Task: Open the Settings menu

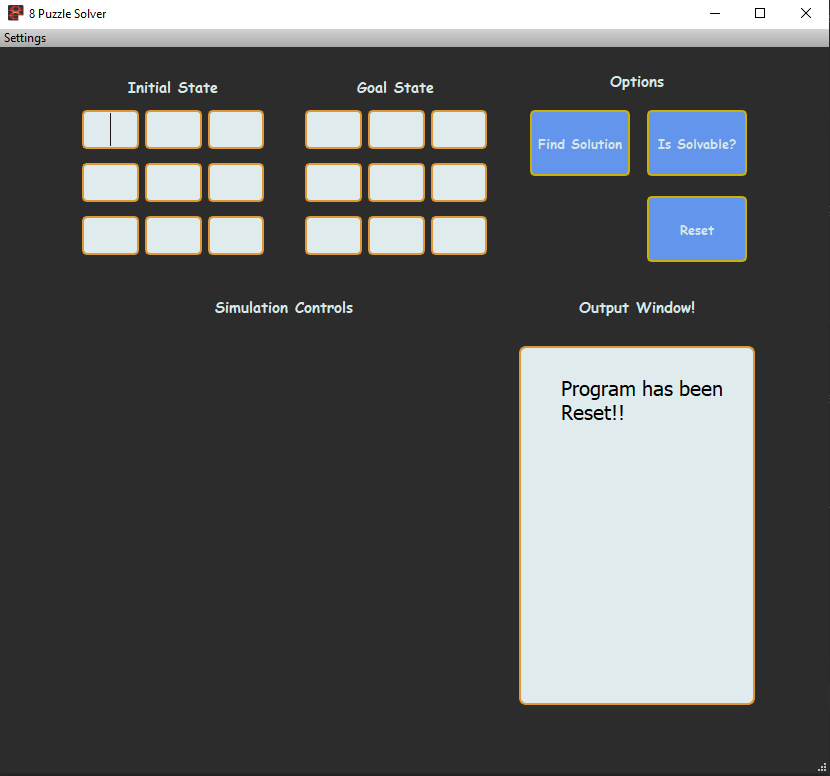Action: (x=24, y=37)
